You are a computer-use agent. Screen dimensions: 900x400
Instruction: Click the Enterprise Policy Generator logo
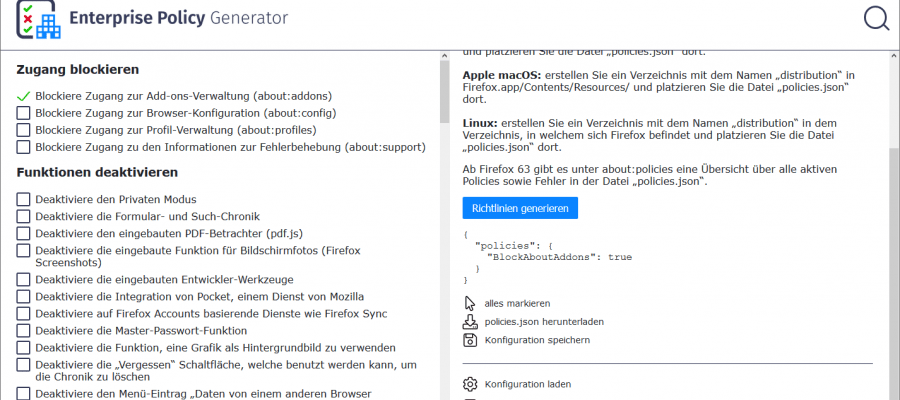pyautogui.click(x=39, y=19)
